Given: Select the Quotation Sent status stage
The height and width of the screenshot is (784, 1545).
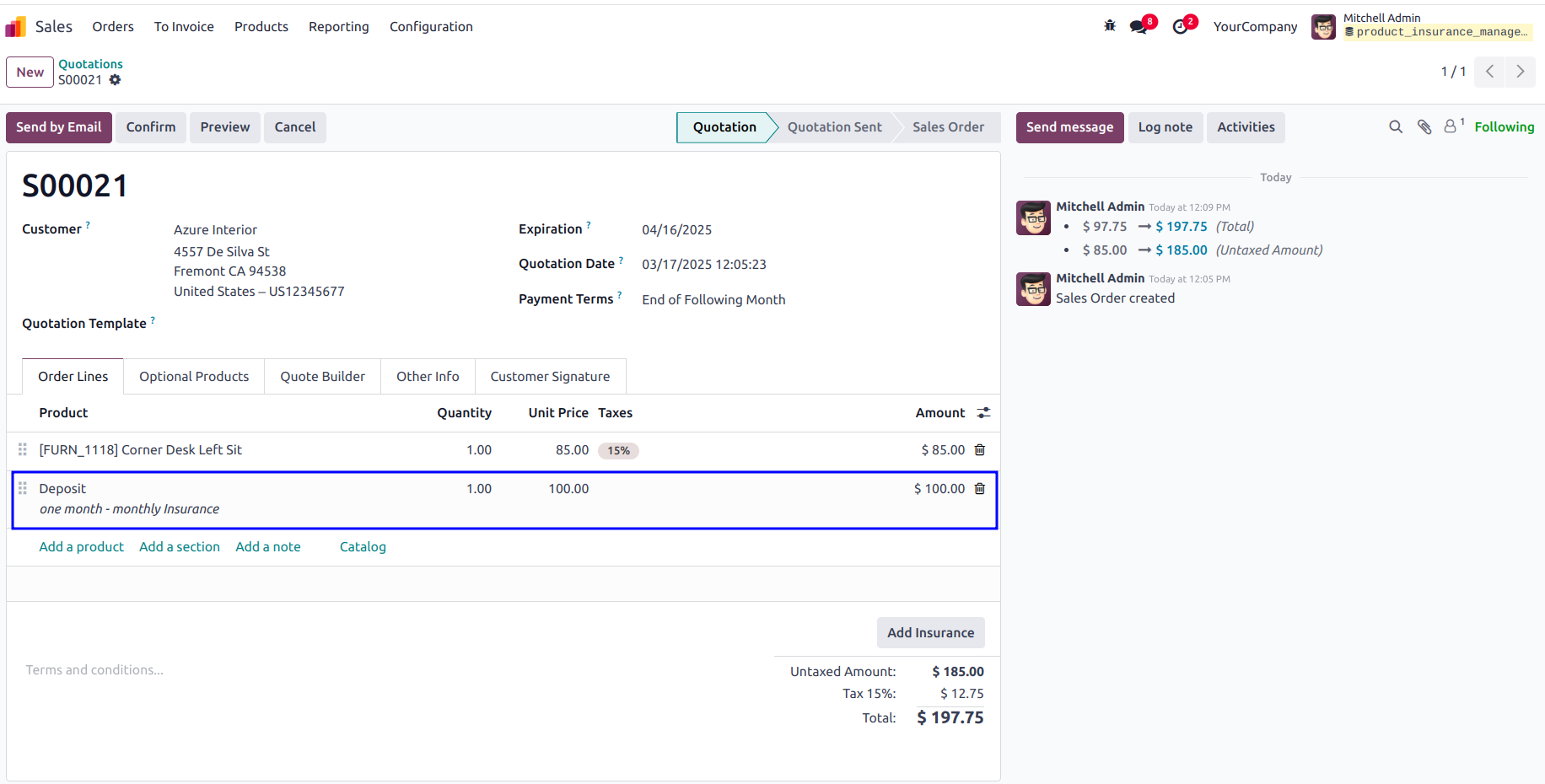Looking at the screenshot, I should pos(834,127).
